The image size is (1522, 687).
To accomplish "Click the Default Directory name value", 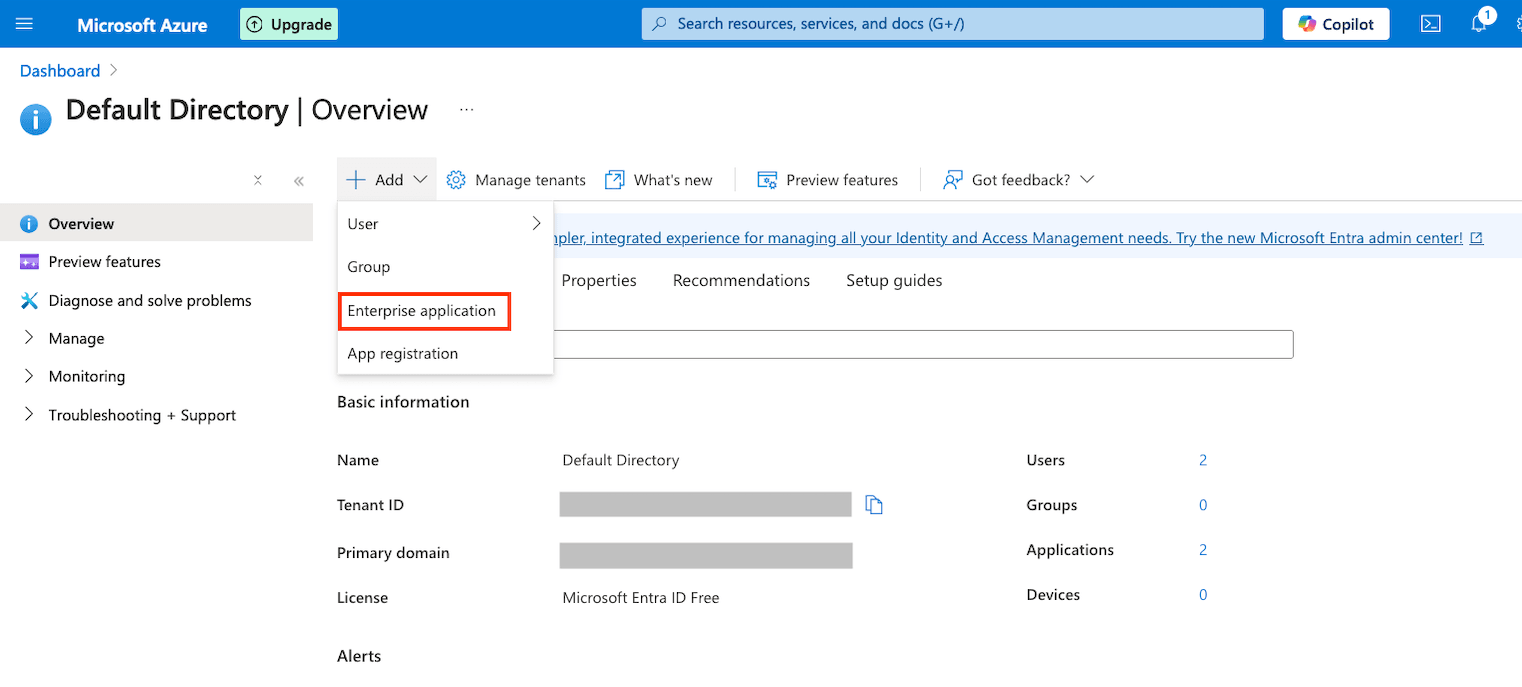I will click(621, 460).
